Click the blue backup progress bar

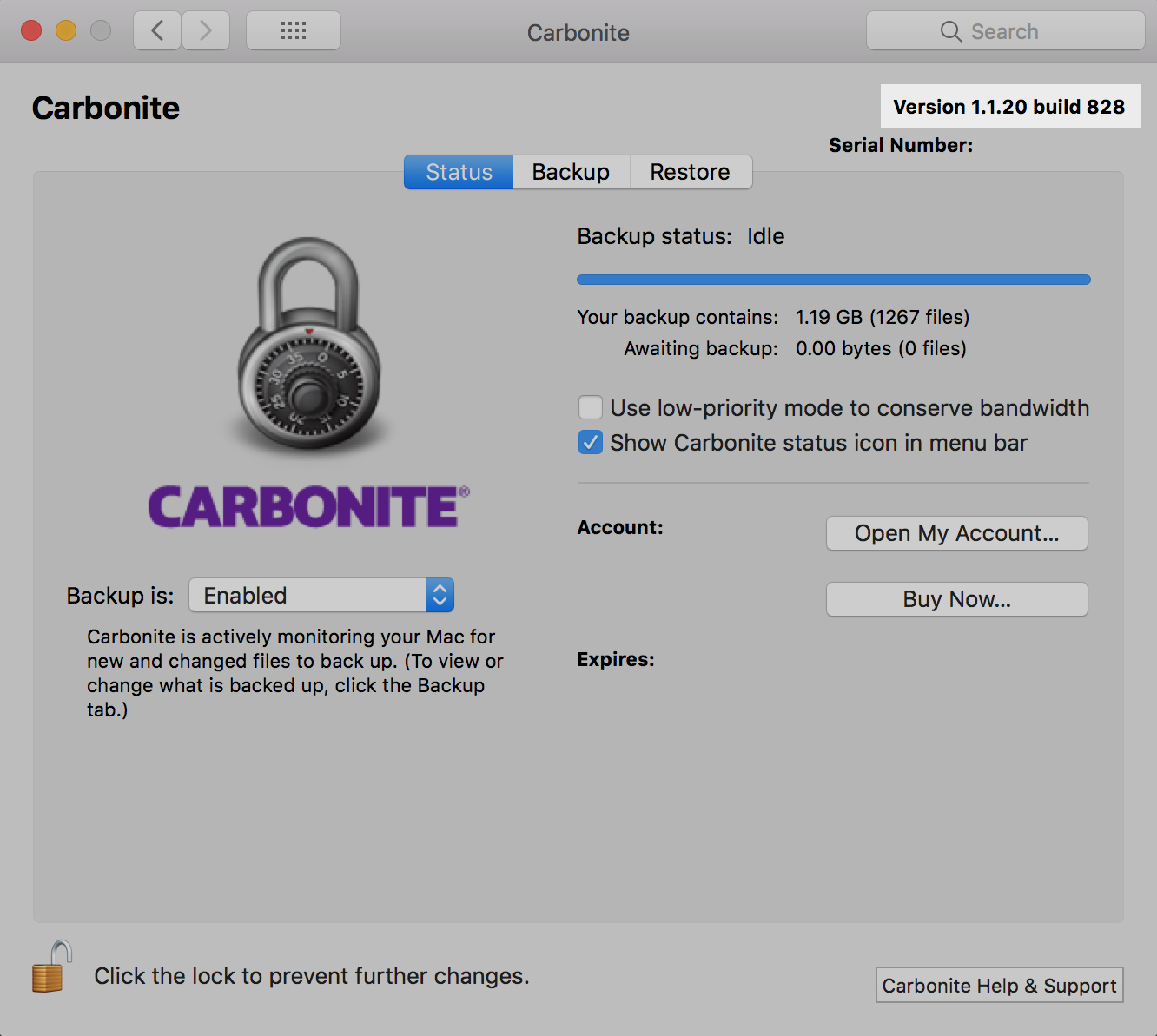833,280
